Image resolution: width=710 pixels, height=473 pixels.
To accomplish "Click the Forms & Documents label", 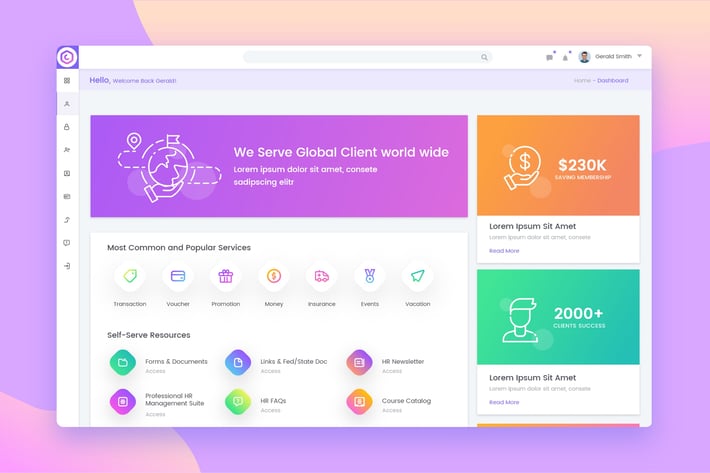I will pyautogui.click(x=176, y=362).
